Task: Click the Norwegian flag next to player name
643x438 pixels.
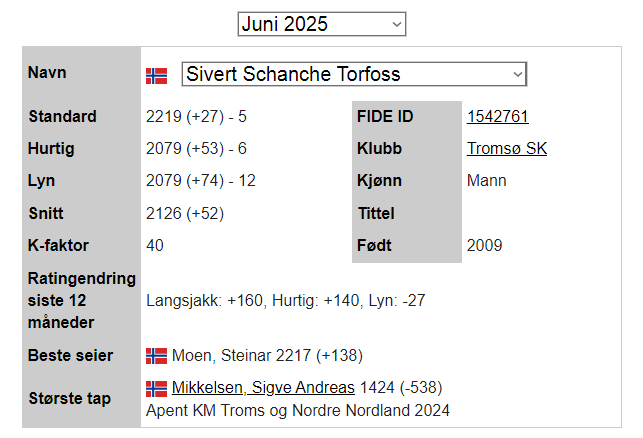Action: coord(156,75)
